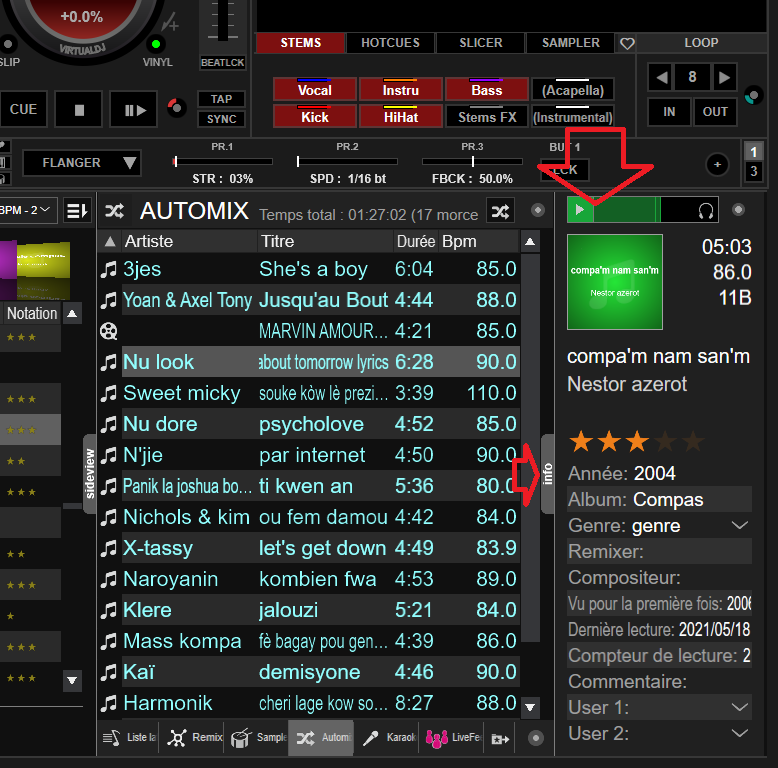Expand the Genre dropdown chevron
778x768 pixels.
click(739, 525)
